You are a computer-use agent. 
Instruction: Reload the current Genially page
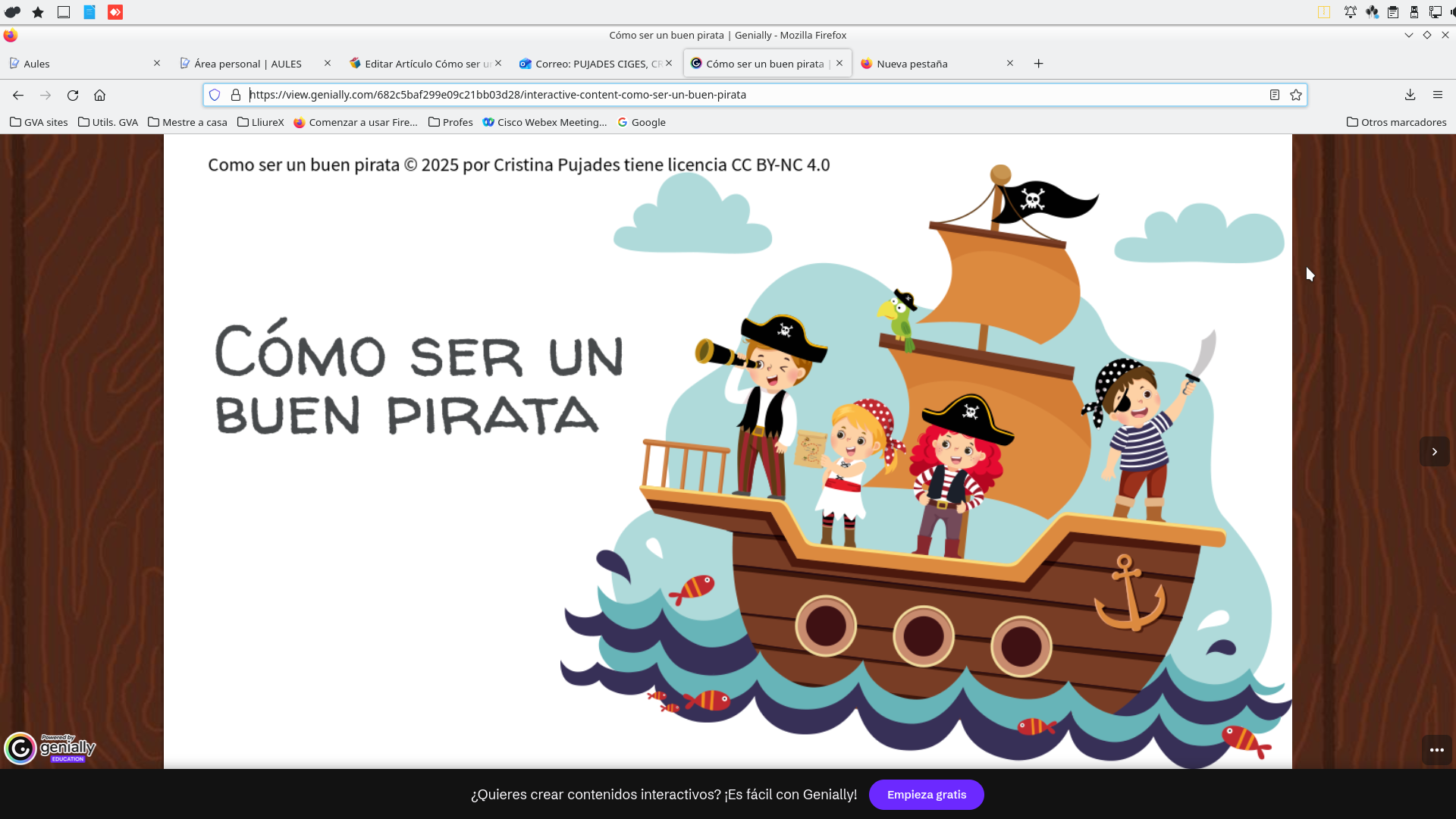coord(73,95)
